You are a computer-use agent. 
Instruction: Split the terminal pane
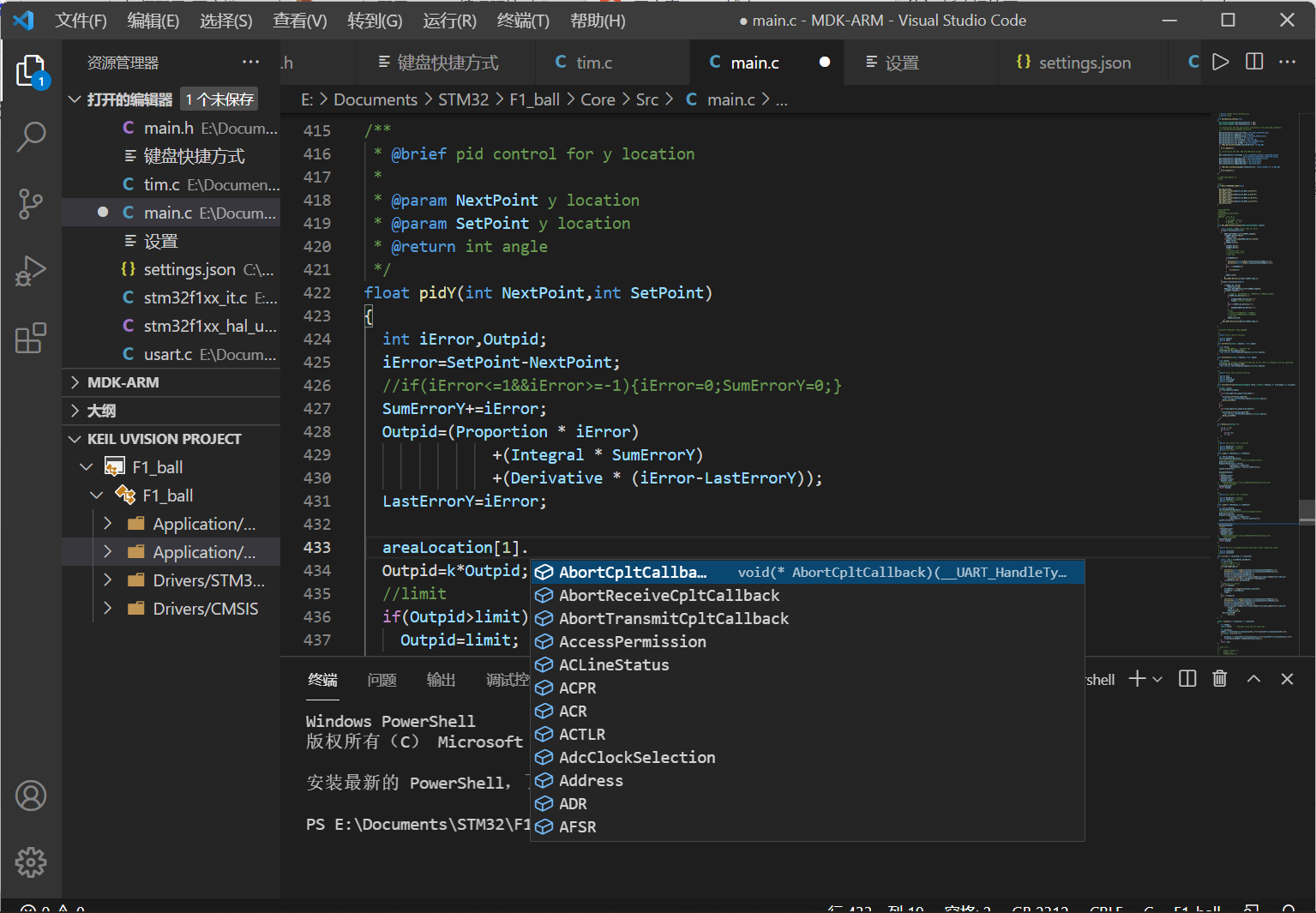point(1187,678)
